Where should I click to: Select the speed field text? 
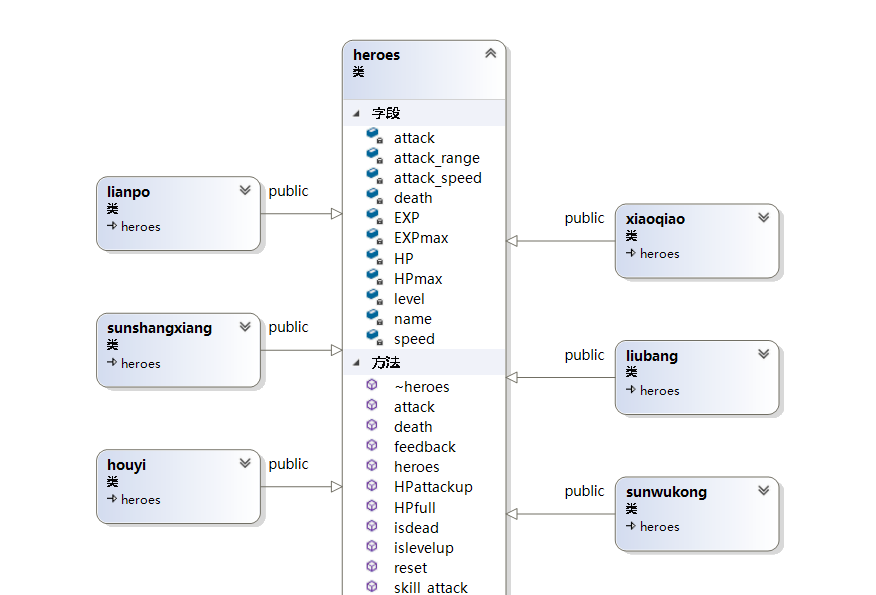[414, 340]
